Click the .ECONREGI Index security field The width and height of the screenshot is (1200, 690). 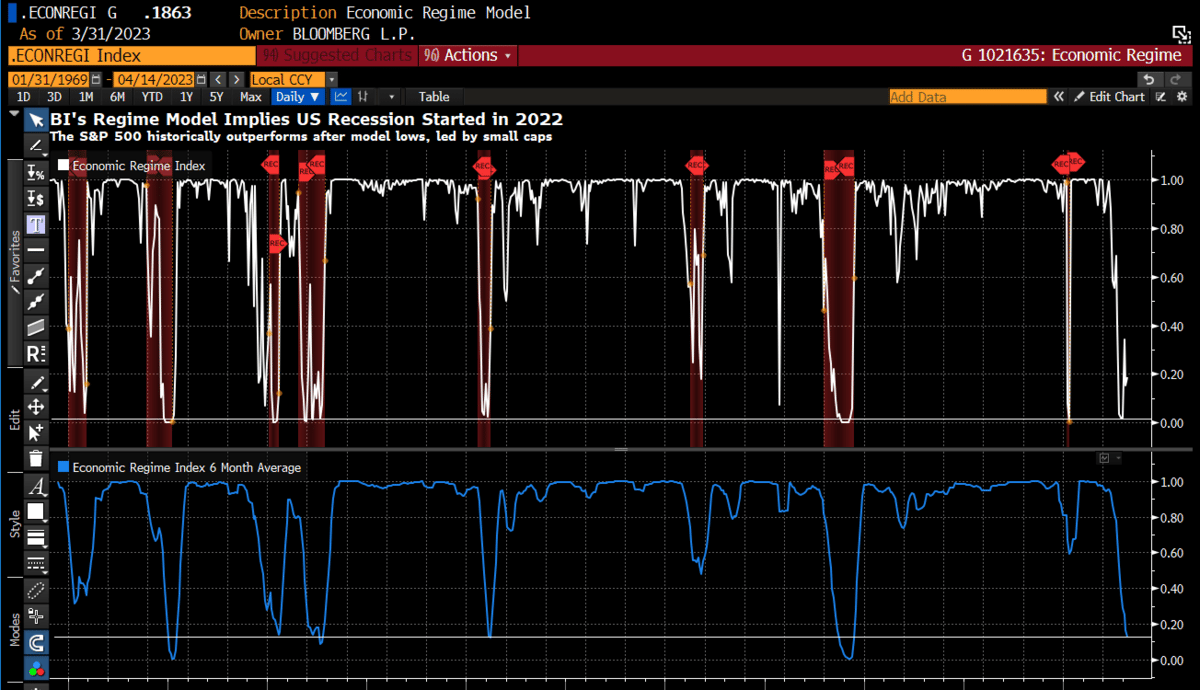click(131, 55)
